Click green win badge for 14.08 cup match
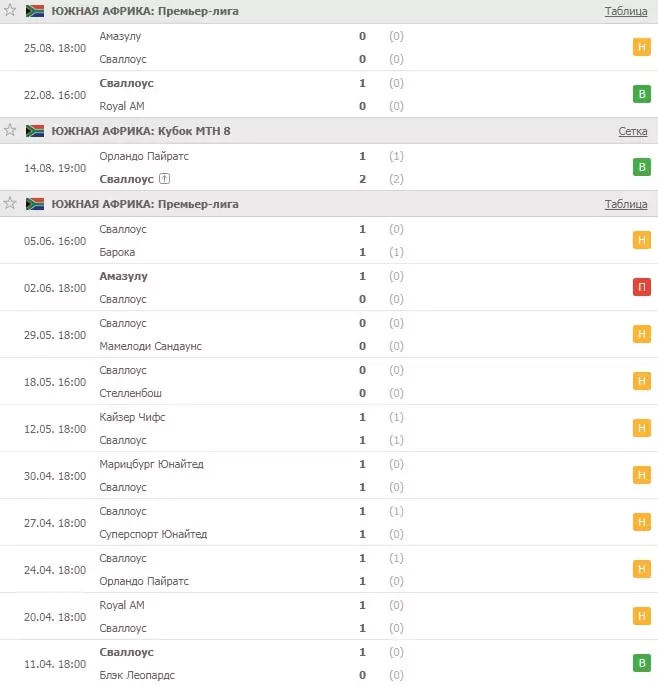This screenshot has height=686, width=658. [x=641, y=167]
